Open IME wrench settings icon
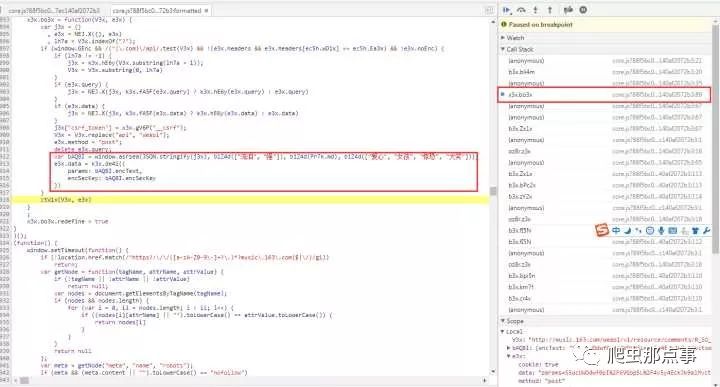 click(x=706, y=230)
